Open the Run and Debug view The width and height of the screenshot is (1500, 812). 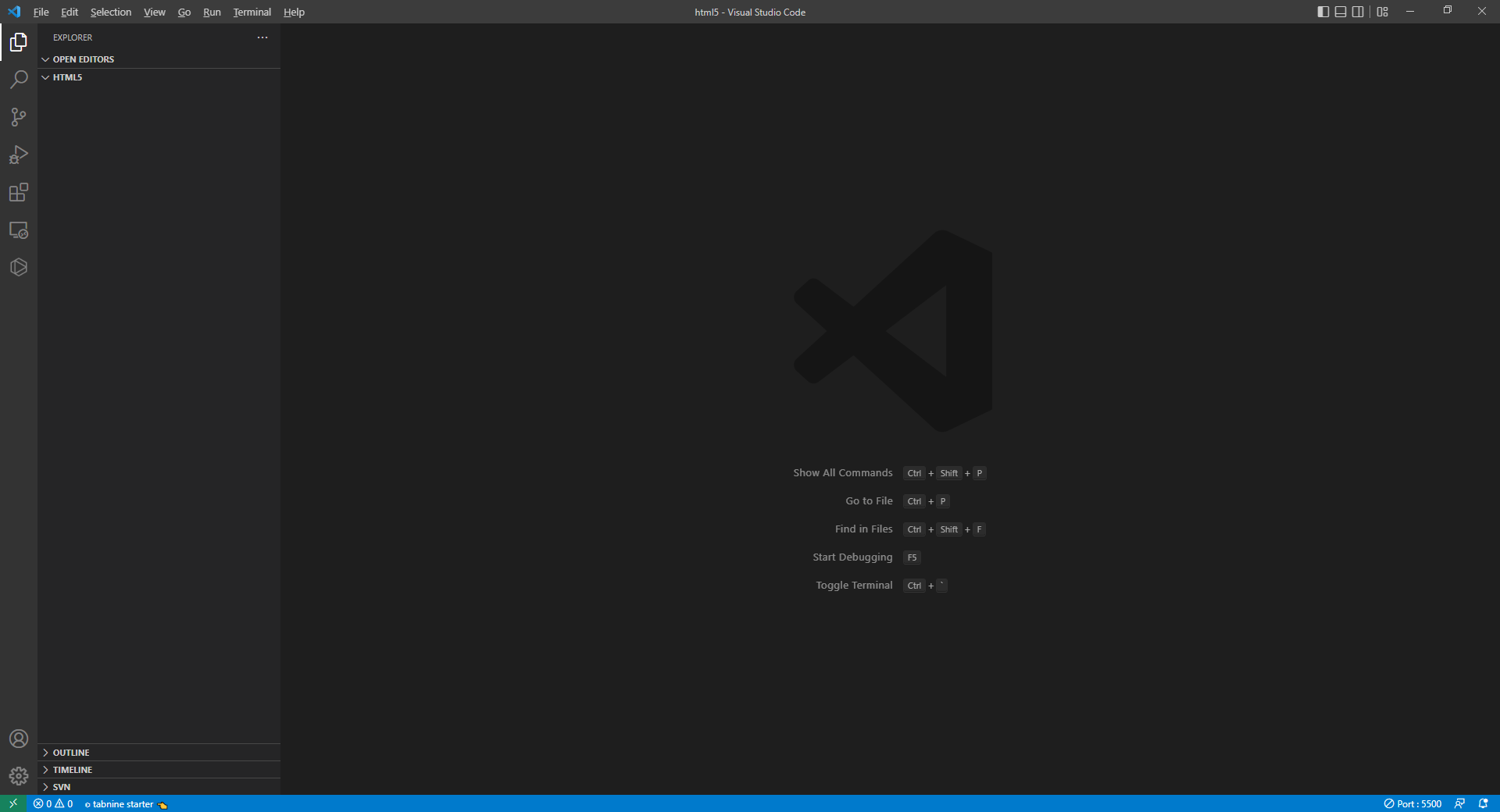click(x=19, y=155)
